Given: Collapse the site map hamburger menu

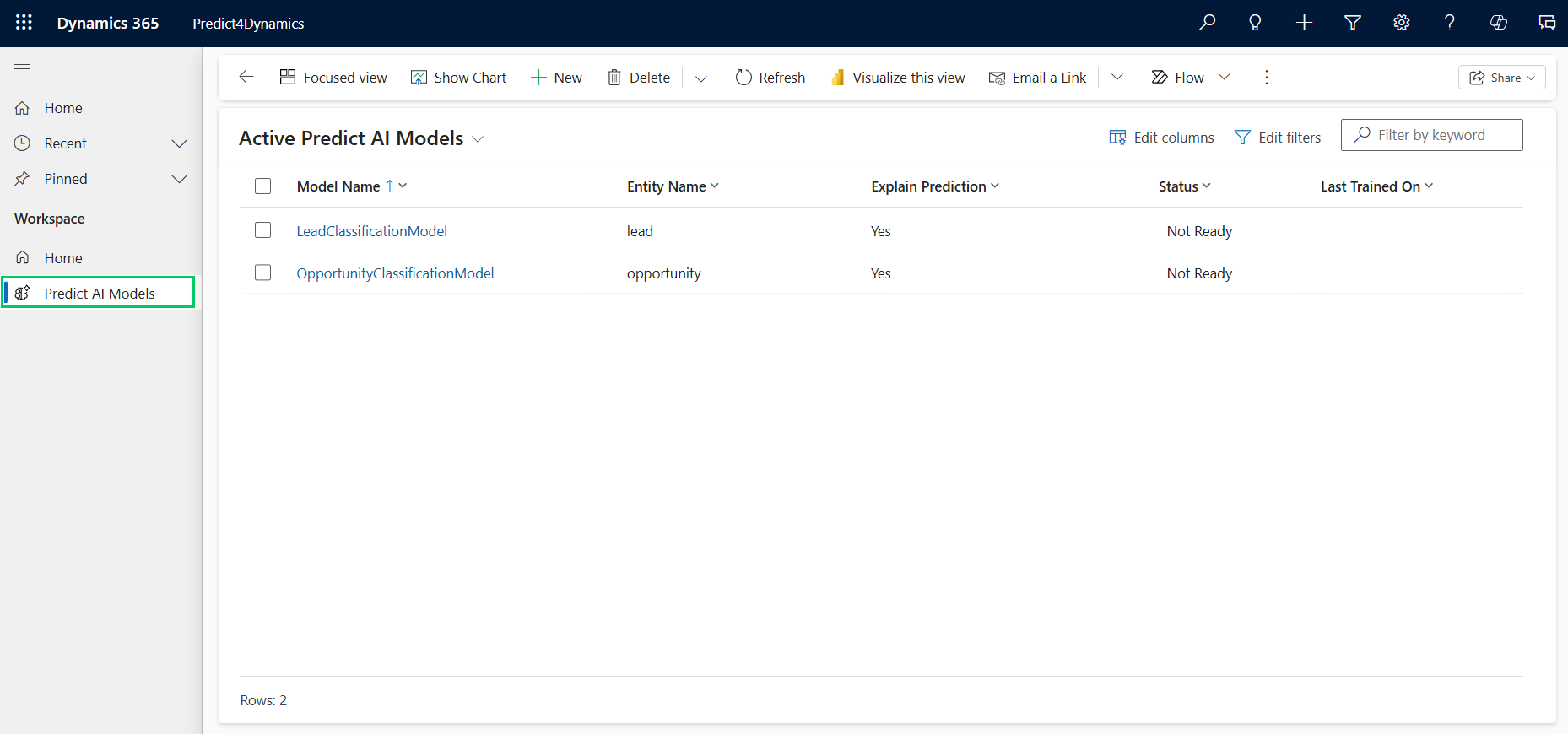Looking at the screenshot, I should tap(23, 69).
